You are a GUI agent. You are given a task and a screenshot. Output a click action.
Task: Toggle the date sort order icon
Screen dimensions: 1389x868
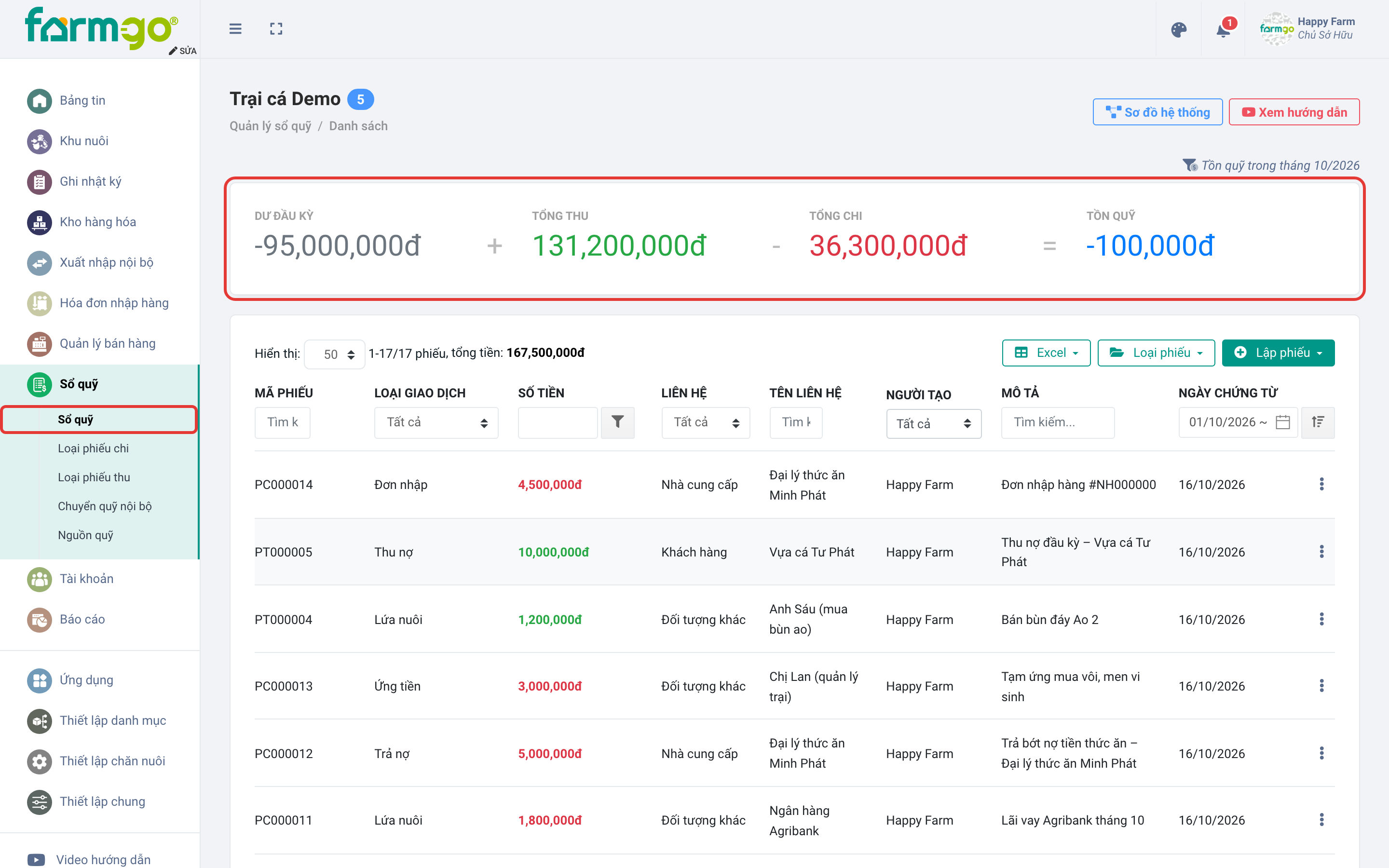1318,422
